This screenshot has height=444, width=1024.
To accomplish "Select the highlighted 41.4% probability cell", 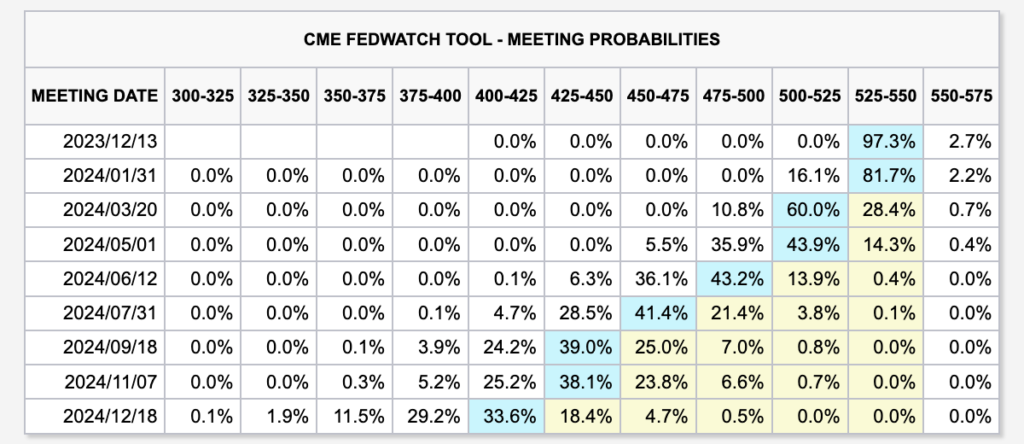I will click(658, 314).
